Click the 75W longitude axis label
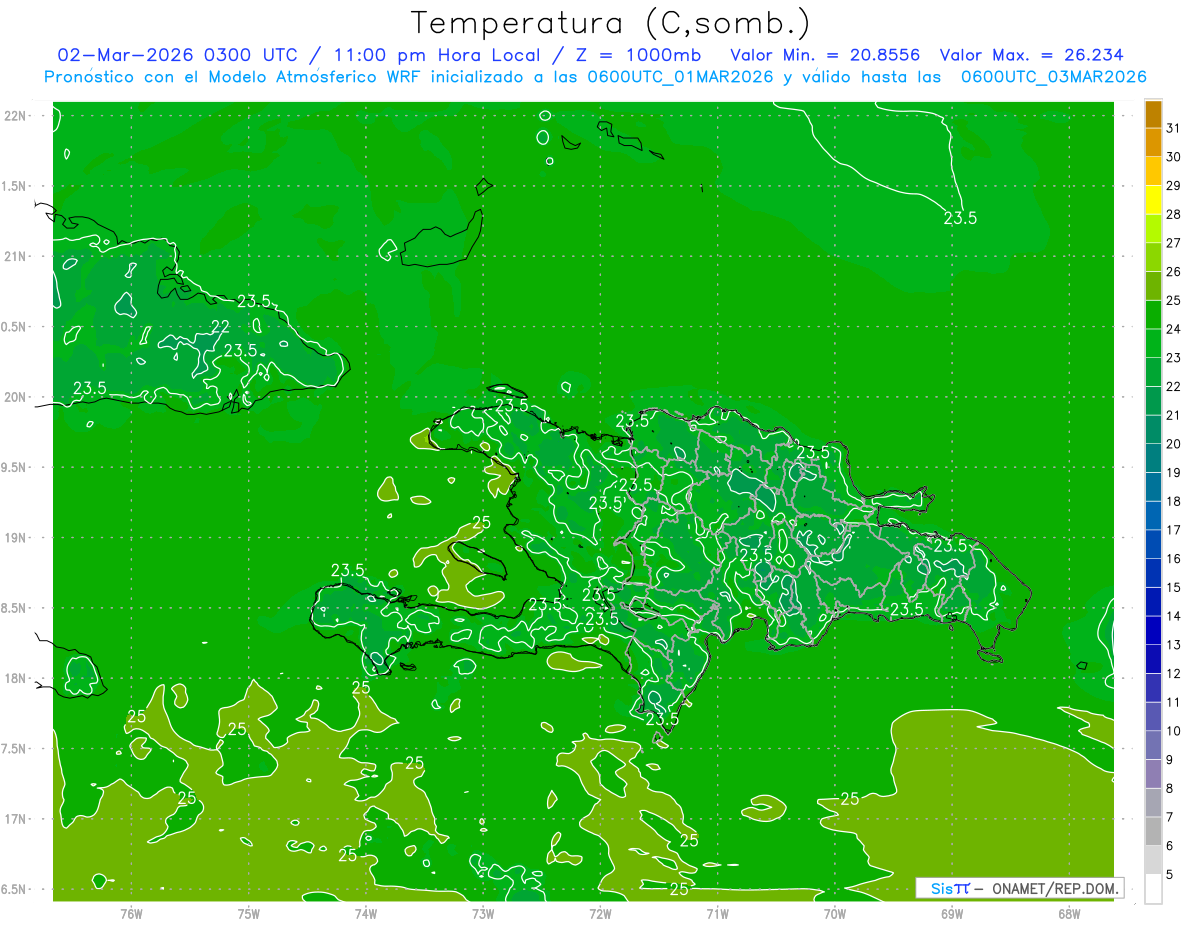Viewport: 1200px width, 927px height. point(249,914)
